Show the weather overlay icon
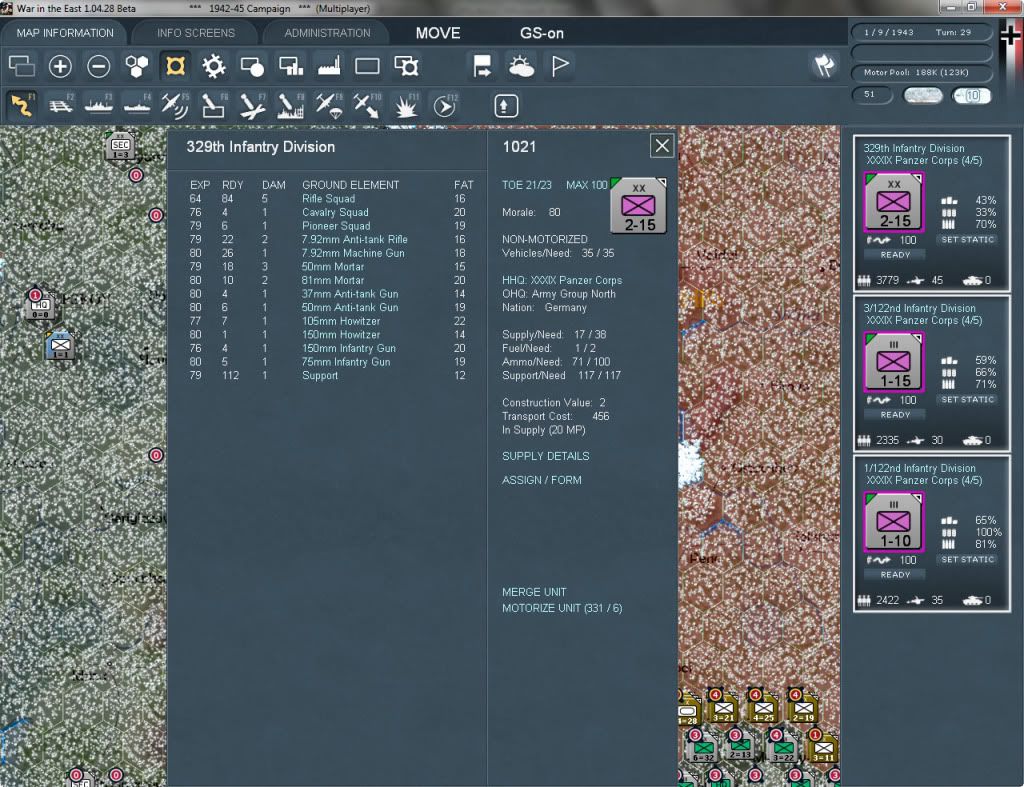 520,66
